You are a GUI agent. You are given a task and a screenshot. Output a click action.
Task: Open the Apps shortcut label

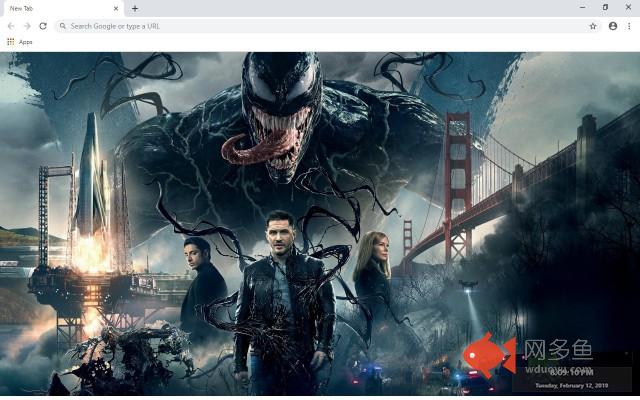coord(25,42)
